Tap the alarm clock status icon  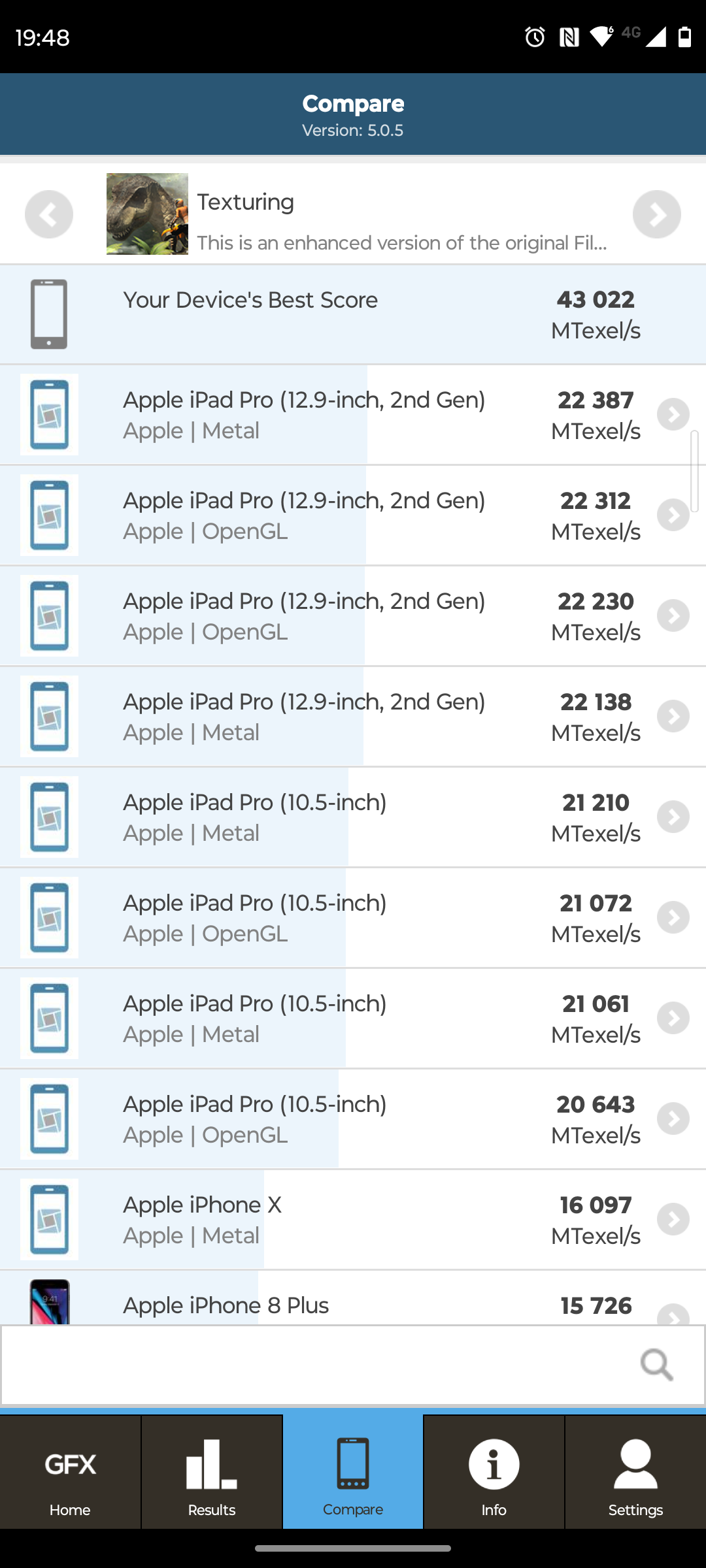(535, 37)
